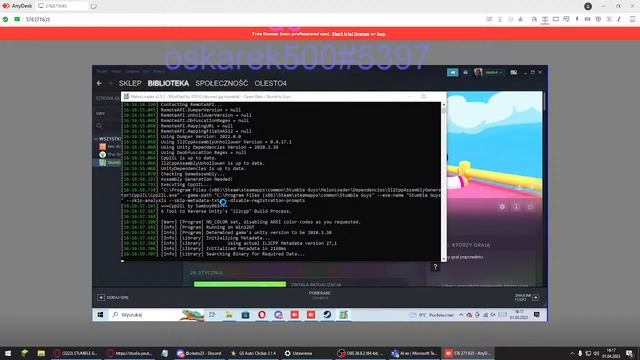Open the SPOŁECZNOŚĆ tab in Steam

222,83
